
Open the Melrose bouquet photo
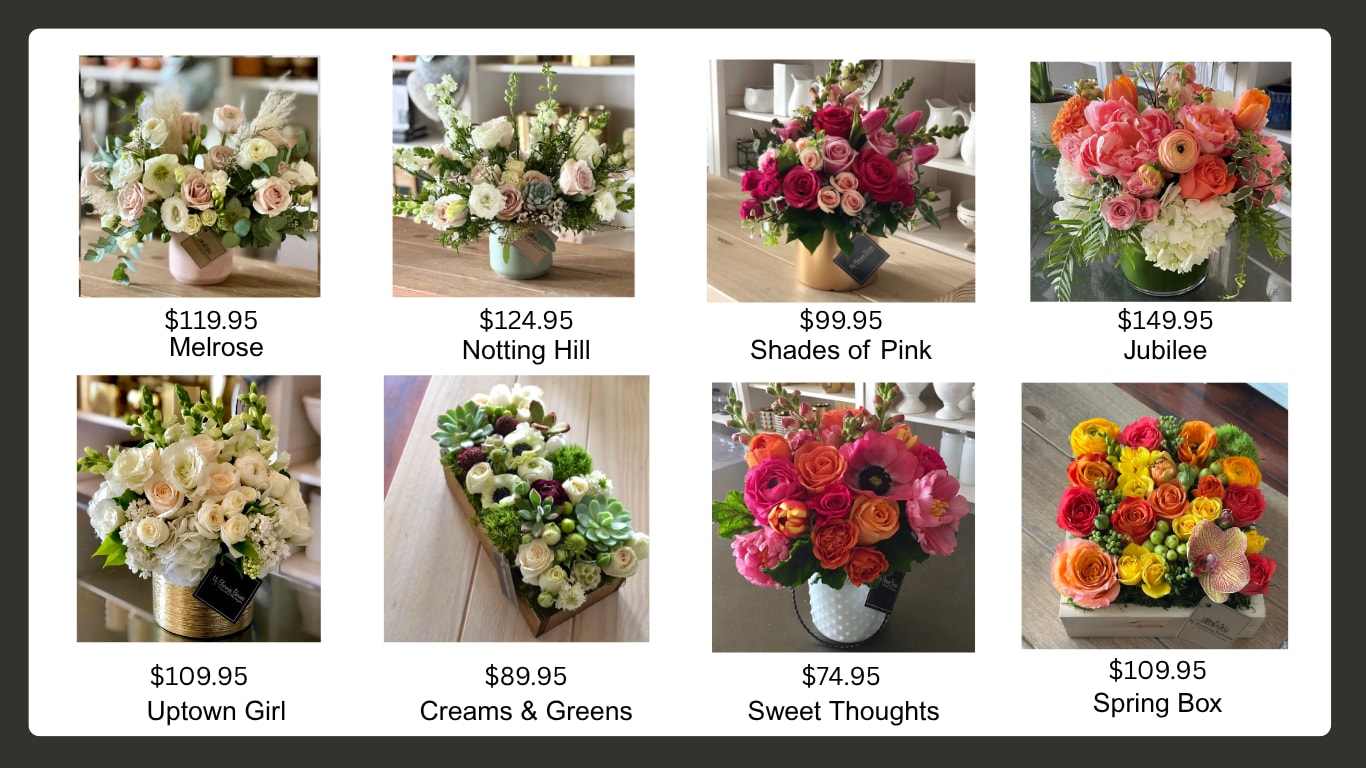(x=199, y=176)
